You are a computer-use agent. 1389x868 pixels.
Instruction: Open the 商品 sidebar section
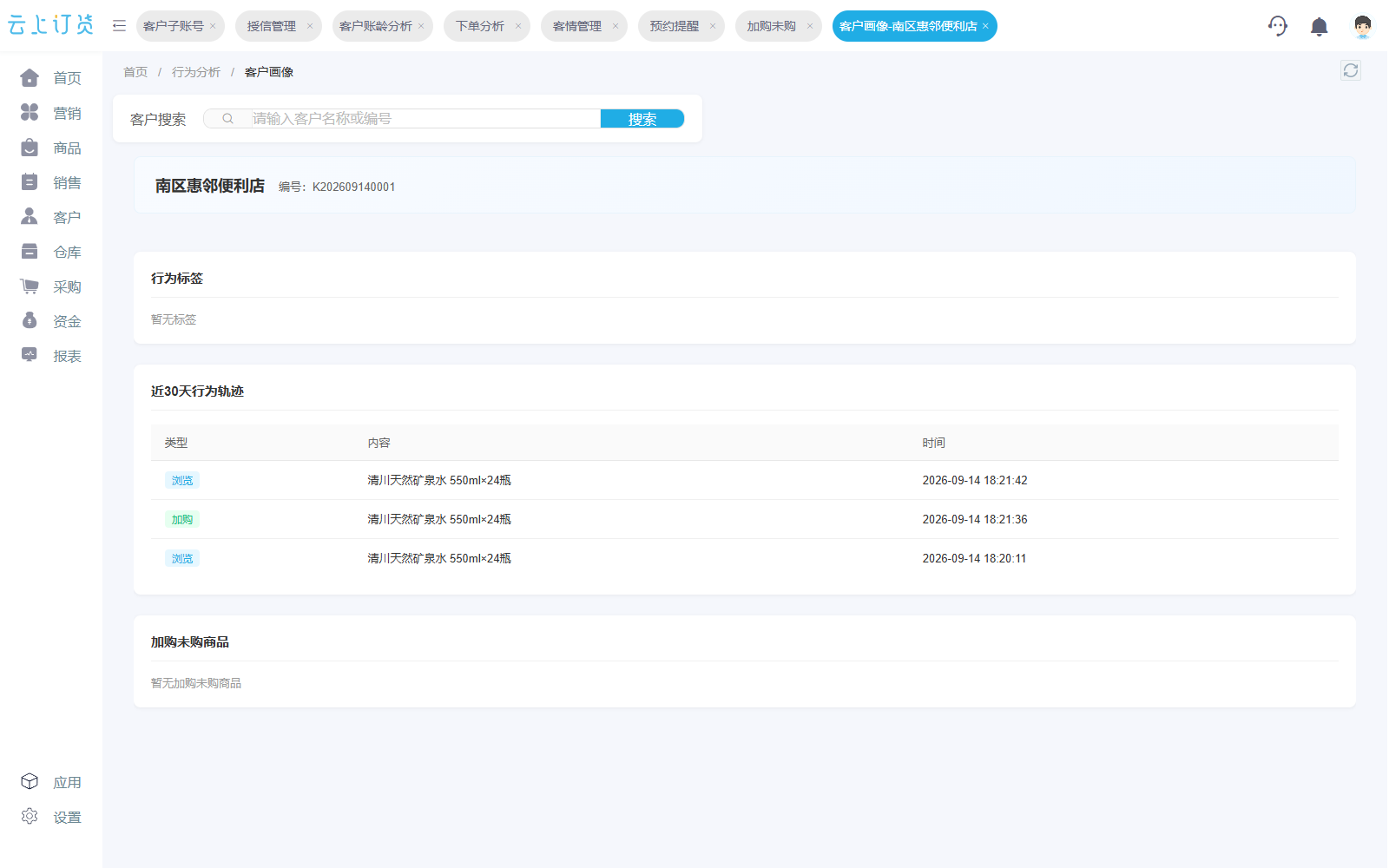tap(50, 148)
